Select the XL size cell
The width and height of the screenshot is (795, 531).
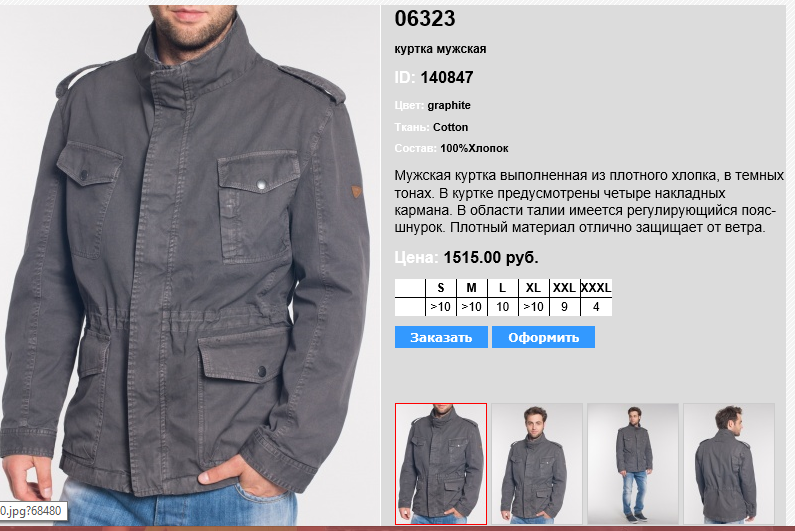(533, 288)
